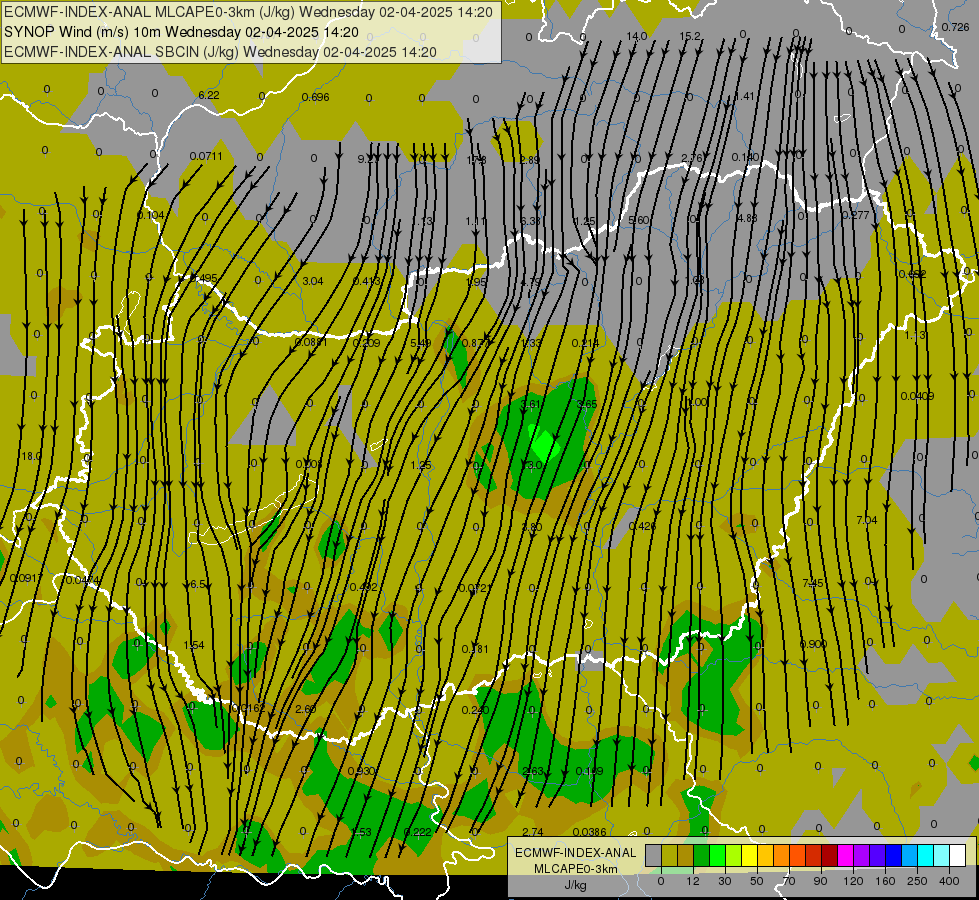Viewport: 979px width, 900px height.
Task: Click the map value 6.22
Action: tap(209, 95)
